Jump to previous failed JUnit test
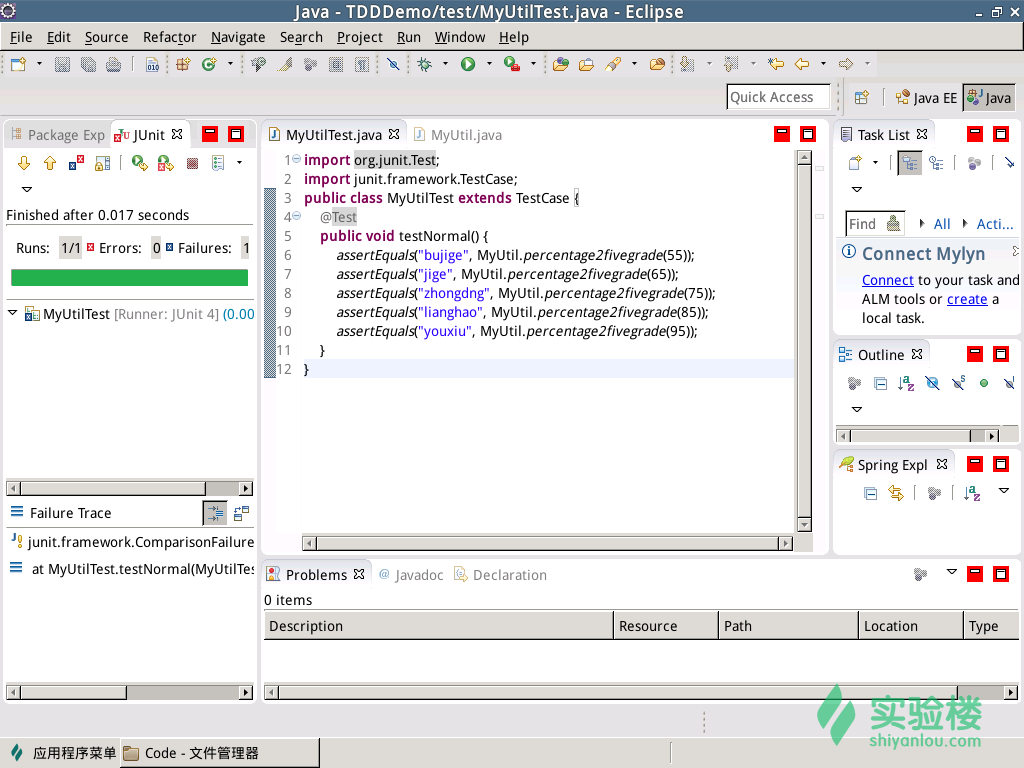 [50, 163]
